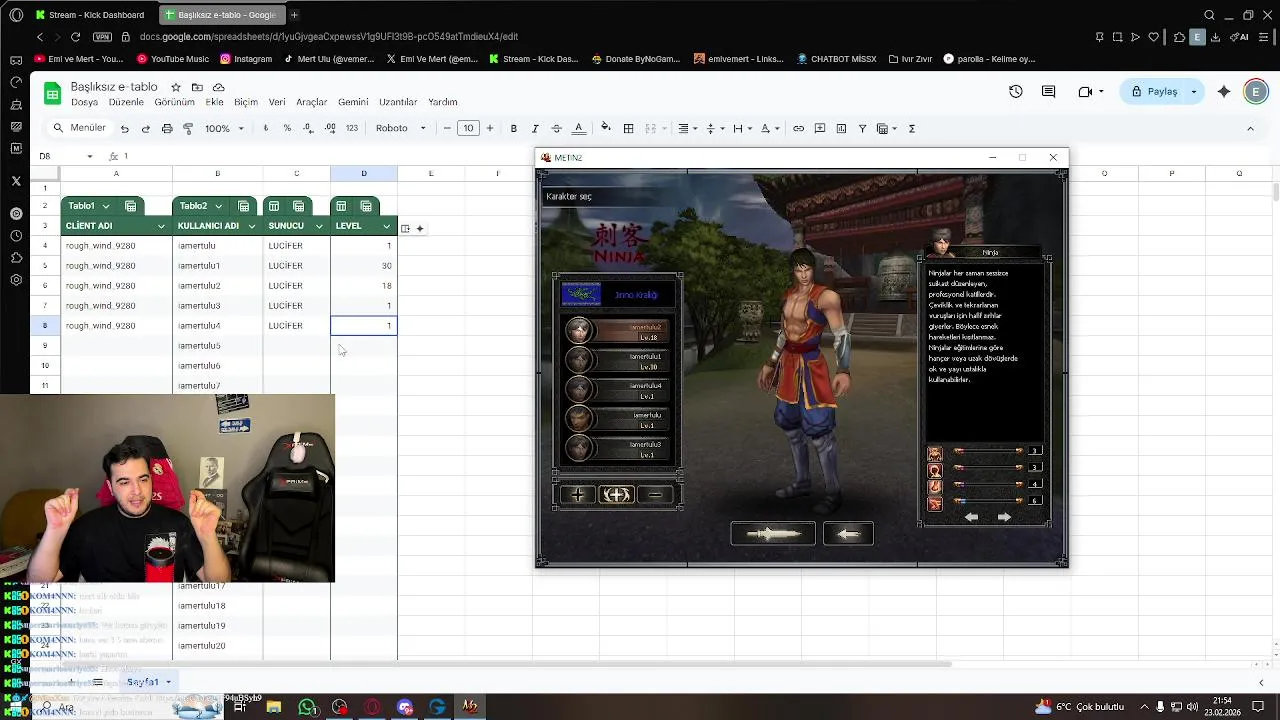Image resolution: width=1280 pixels, height=720 pixels.
Task: Select character iamertulu1 Lv.30 in Metin2
Action: (x=618, y=360)
